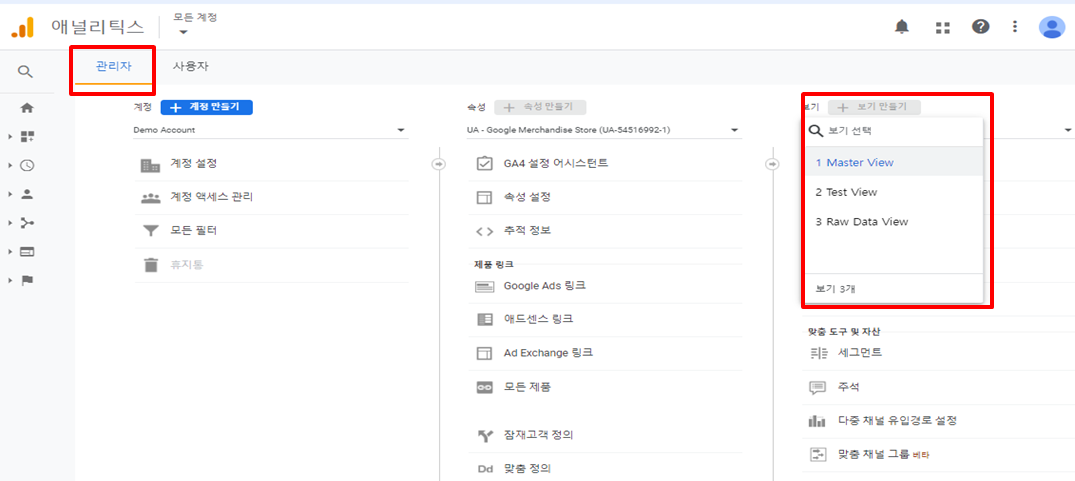Click the 계정 설정 building icon

(150, 164)
